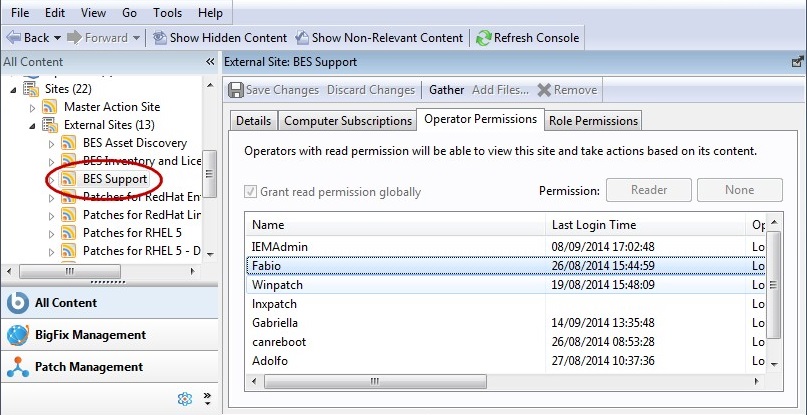807x415 pixels.
Task: Open the BigFix Management domain
Action: click(x=109, y=335)
